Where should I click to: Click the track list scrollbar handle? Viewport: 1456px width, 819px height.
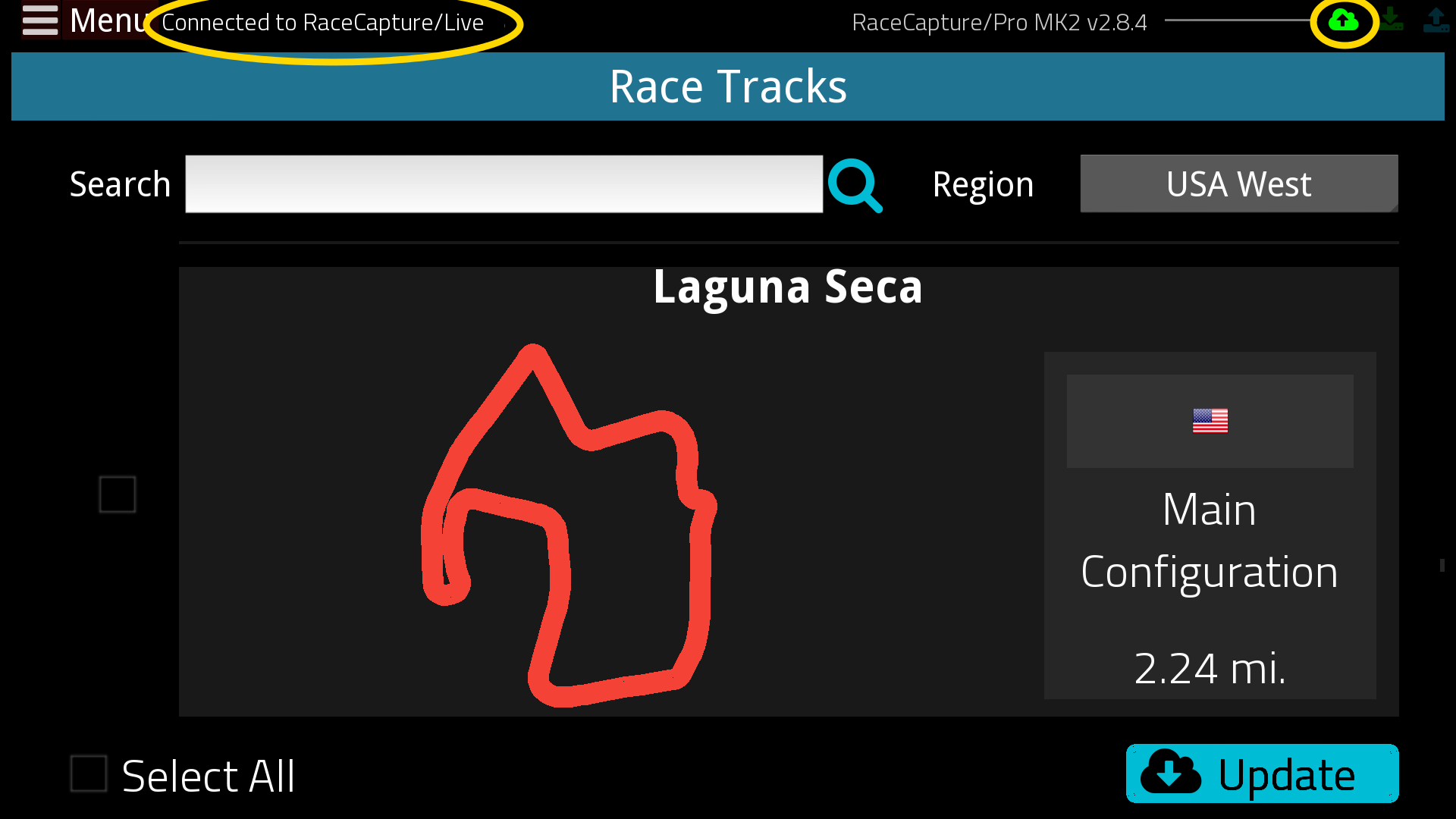(1442, 565)
